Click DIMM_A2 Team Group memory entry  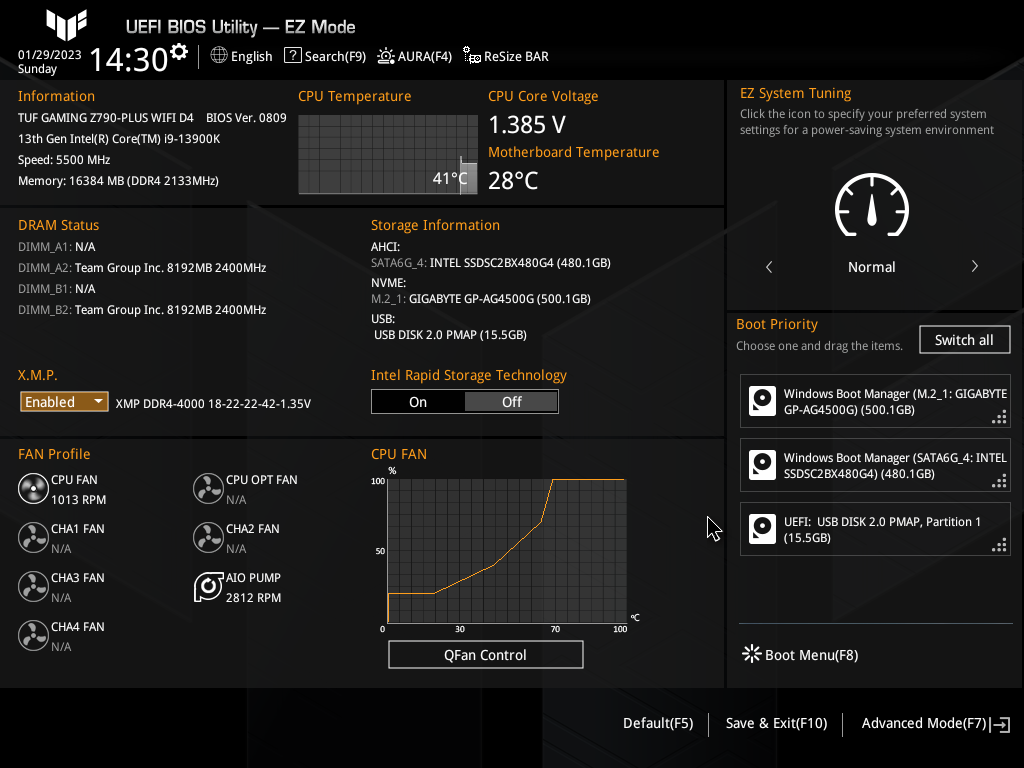142,268
